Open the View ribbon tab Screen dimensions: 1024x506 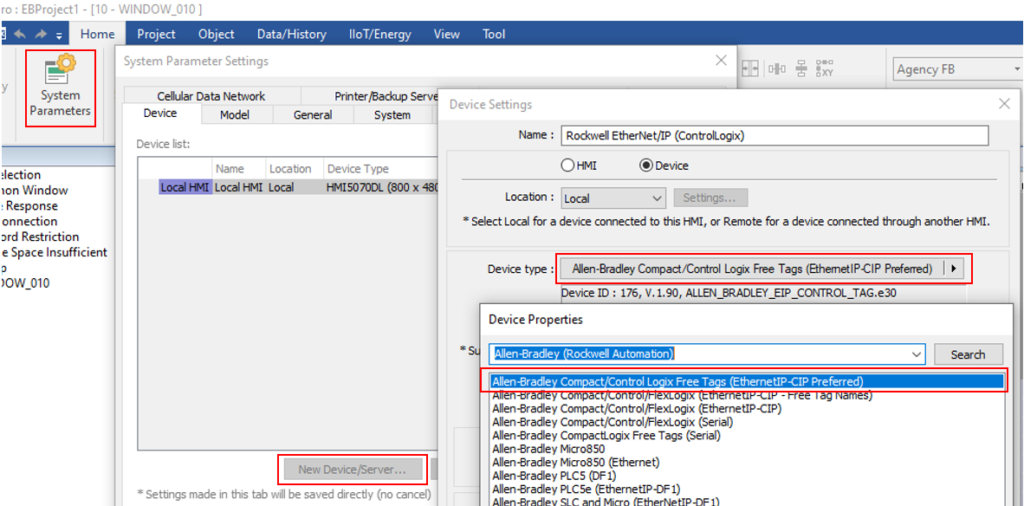coord(447,34)
